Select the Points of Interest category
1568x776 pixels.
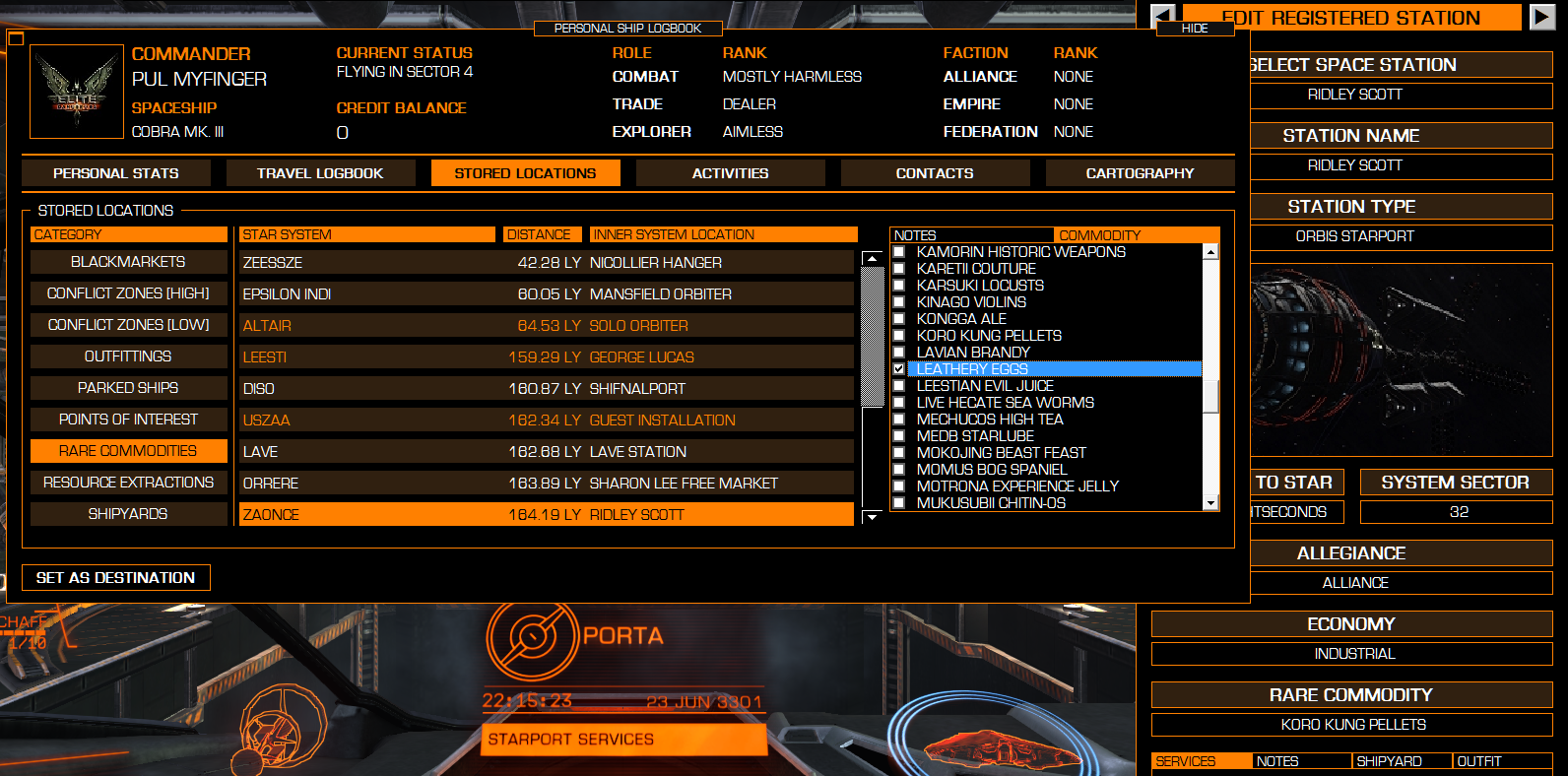pos(128,420)
